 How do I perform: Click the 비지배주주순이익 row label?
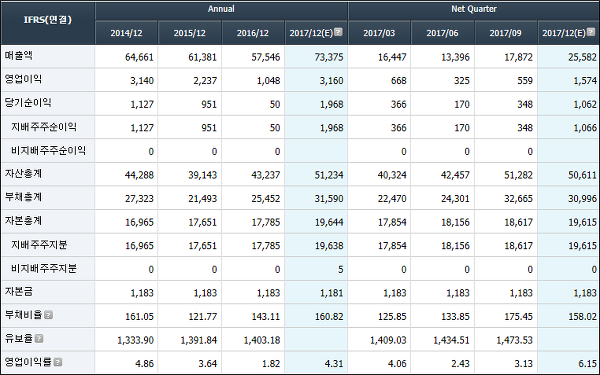coord(48,150)
